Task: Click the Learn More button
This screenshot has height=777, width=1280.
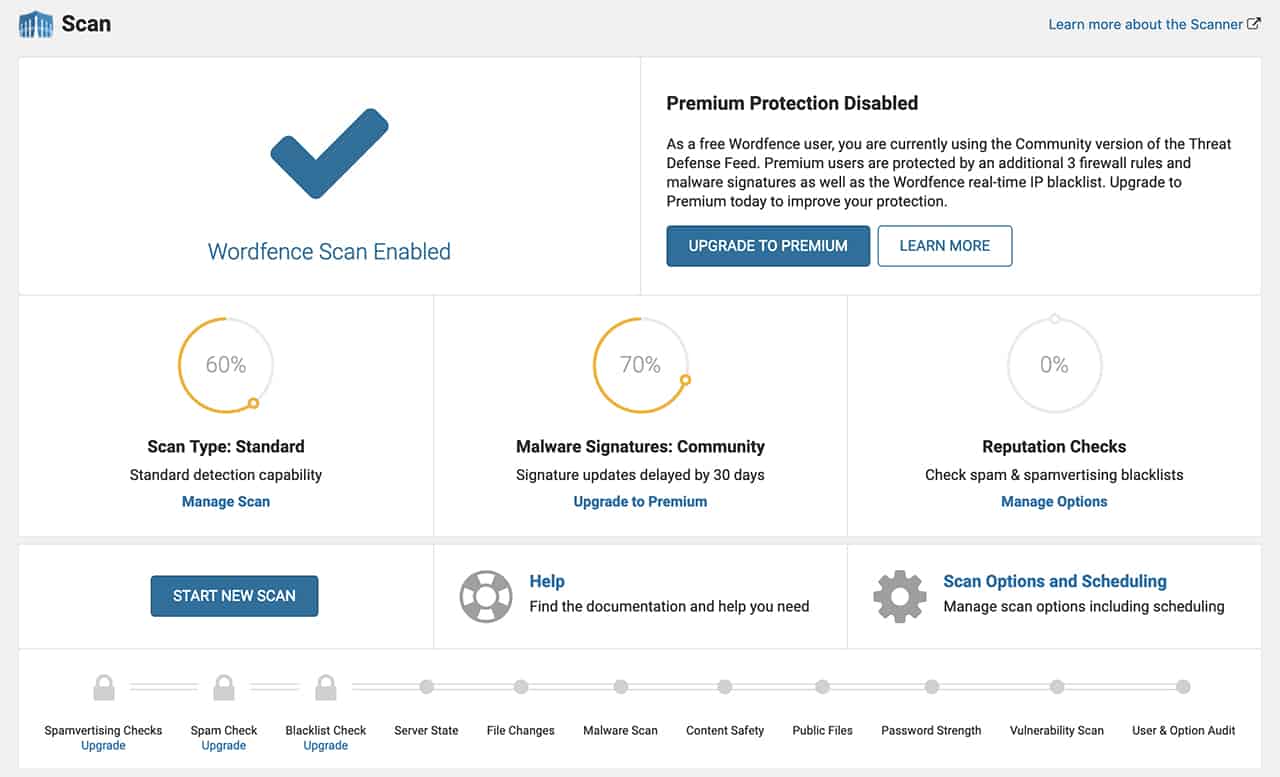Action: (945, 246)
